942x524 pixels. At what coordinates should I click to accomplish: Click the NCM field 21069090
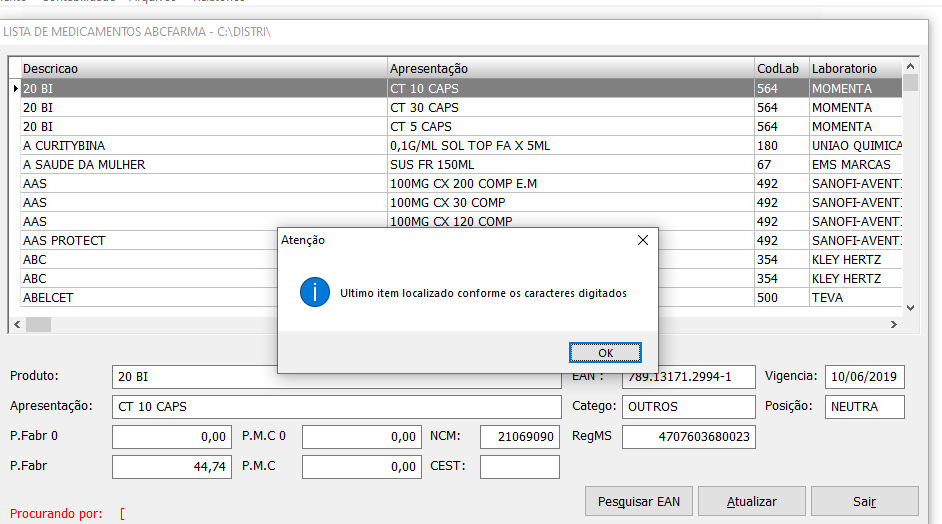(520, 437)
